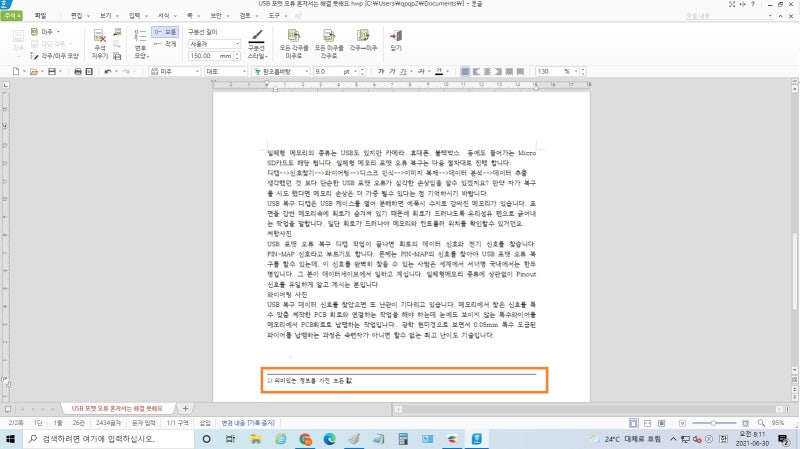Screen dimensions: 800x449
Task: Select right alignment button
Action: (x=498, y=71)
